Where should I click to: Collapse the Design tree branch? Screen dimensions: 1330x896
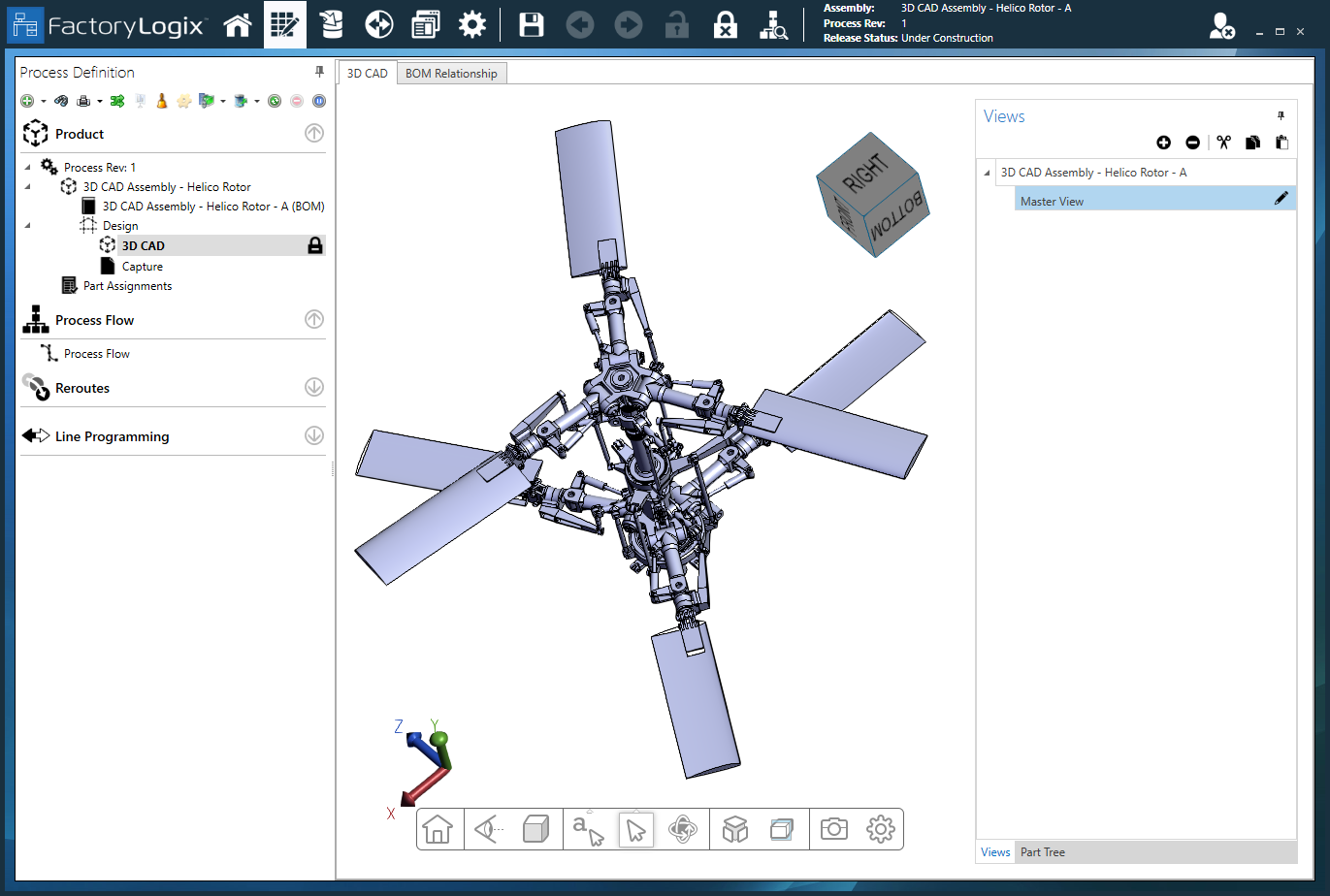pos(28,225)
